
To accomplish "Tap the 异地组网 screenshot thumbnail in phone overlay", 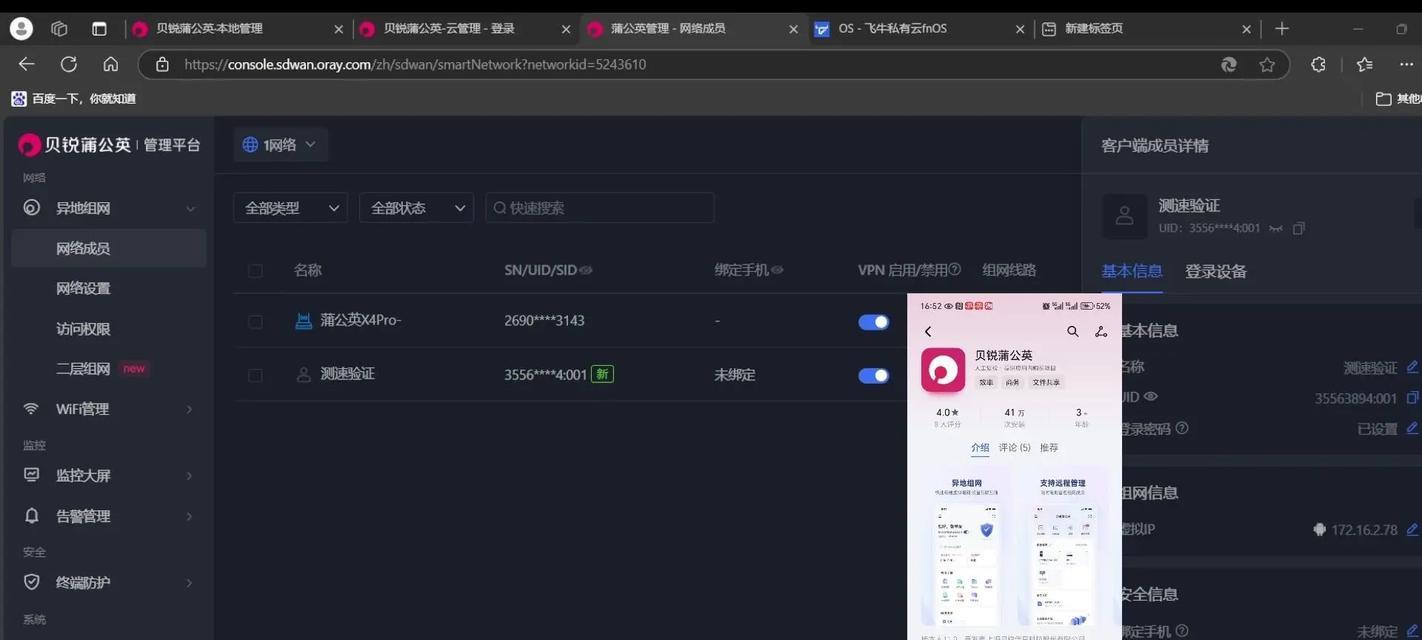I will (965, 548).
